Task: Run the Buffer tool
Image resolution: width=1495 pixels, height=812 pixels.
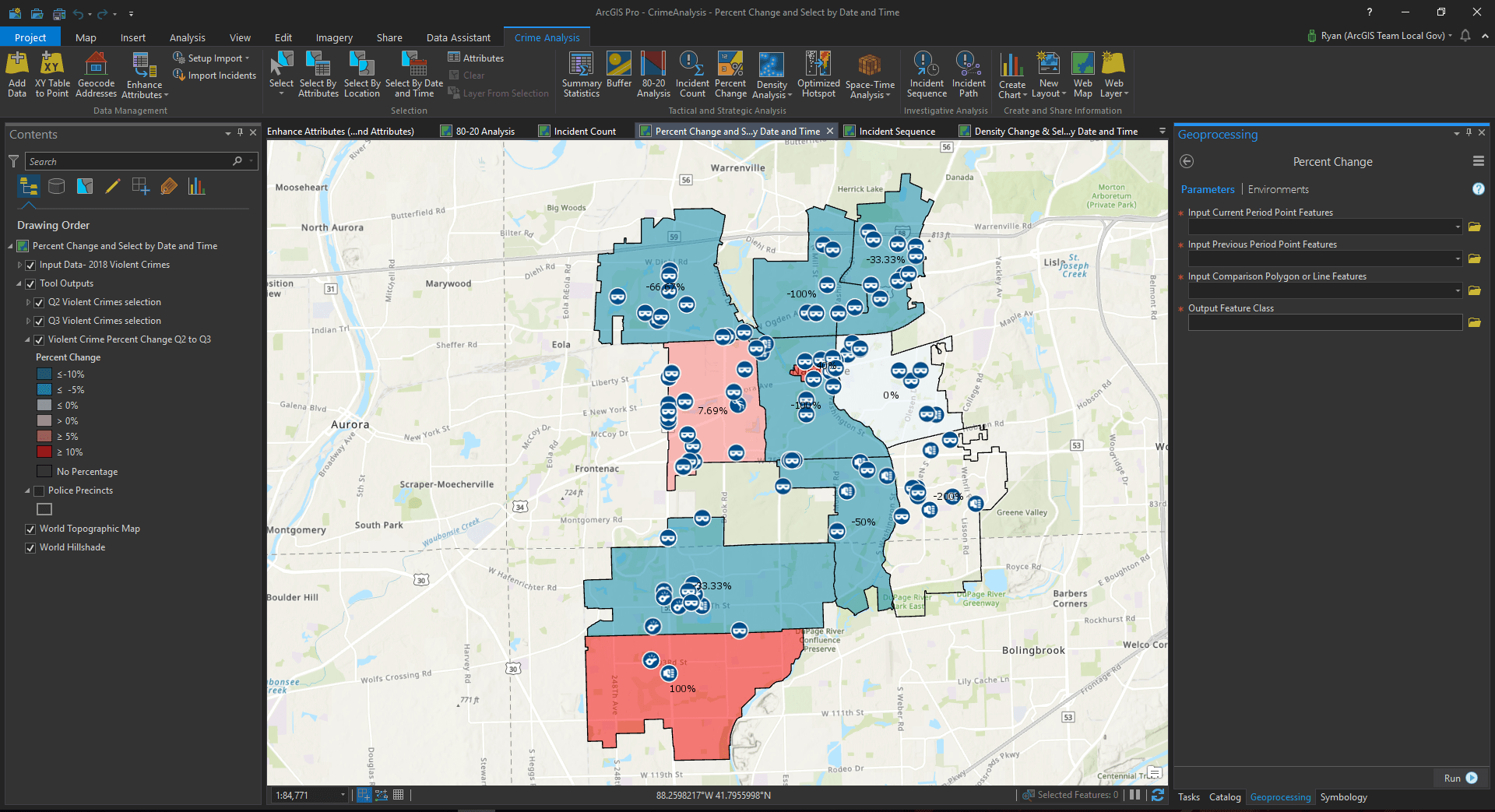Action: [x=619, y=70]
